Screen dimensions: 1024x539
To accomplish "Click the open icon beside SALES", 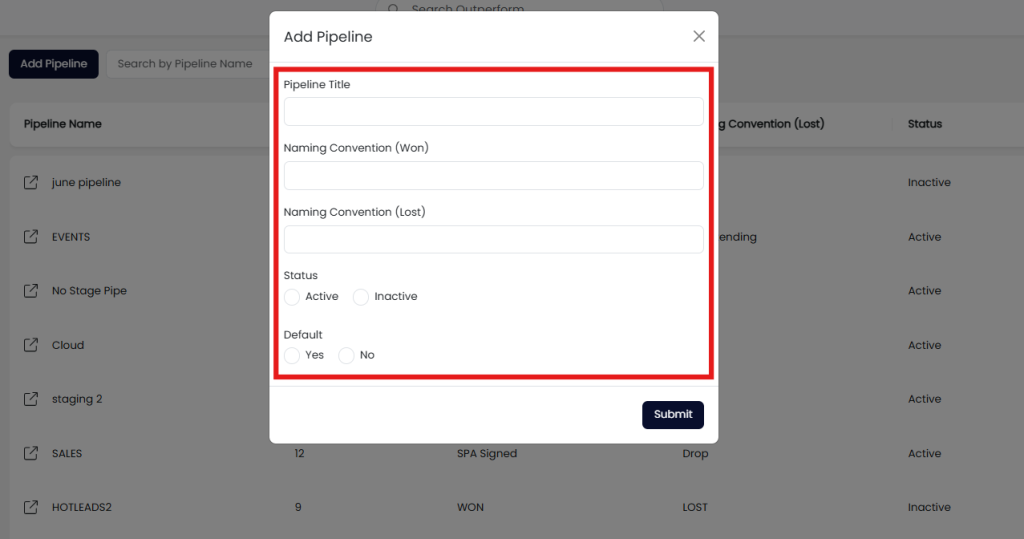I will pyautogui.click(x=31, y=453).
